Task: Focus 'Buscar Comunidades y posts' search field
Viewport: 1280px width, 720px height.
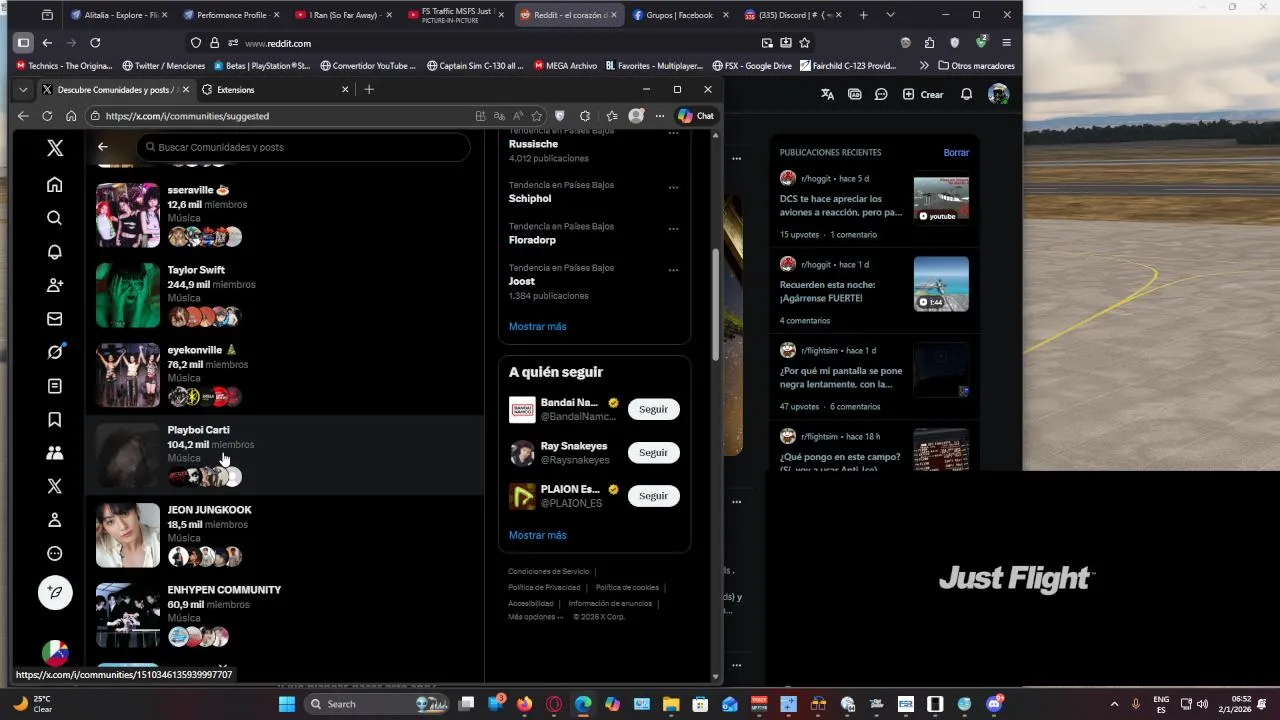Action: (x=303, y=147)
